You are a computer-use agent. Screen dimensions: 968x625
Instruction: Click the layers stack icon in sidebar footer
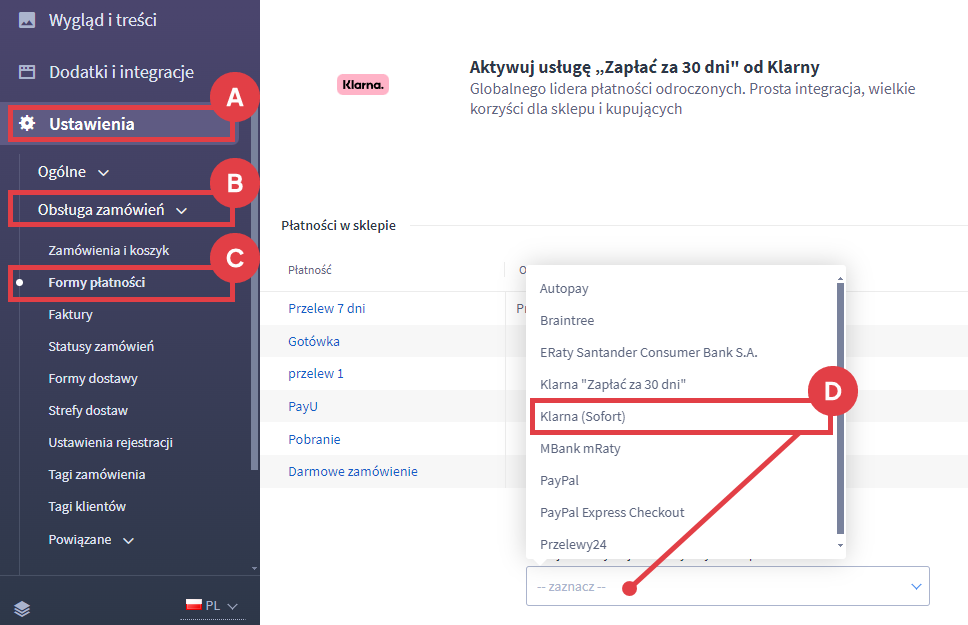pos(22,609)
